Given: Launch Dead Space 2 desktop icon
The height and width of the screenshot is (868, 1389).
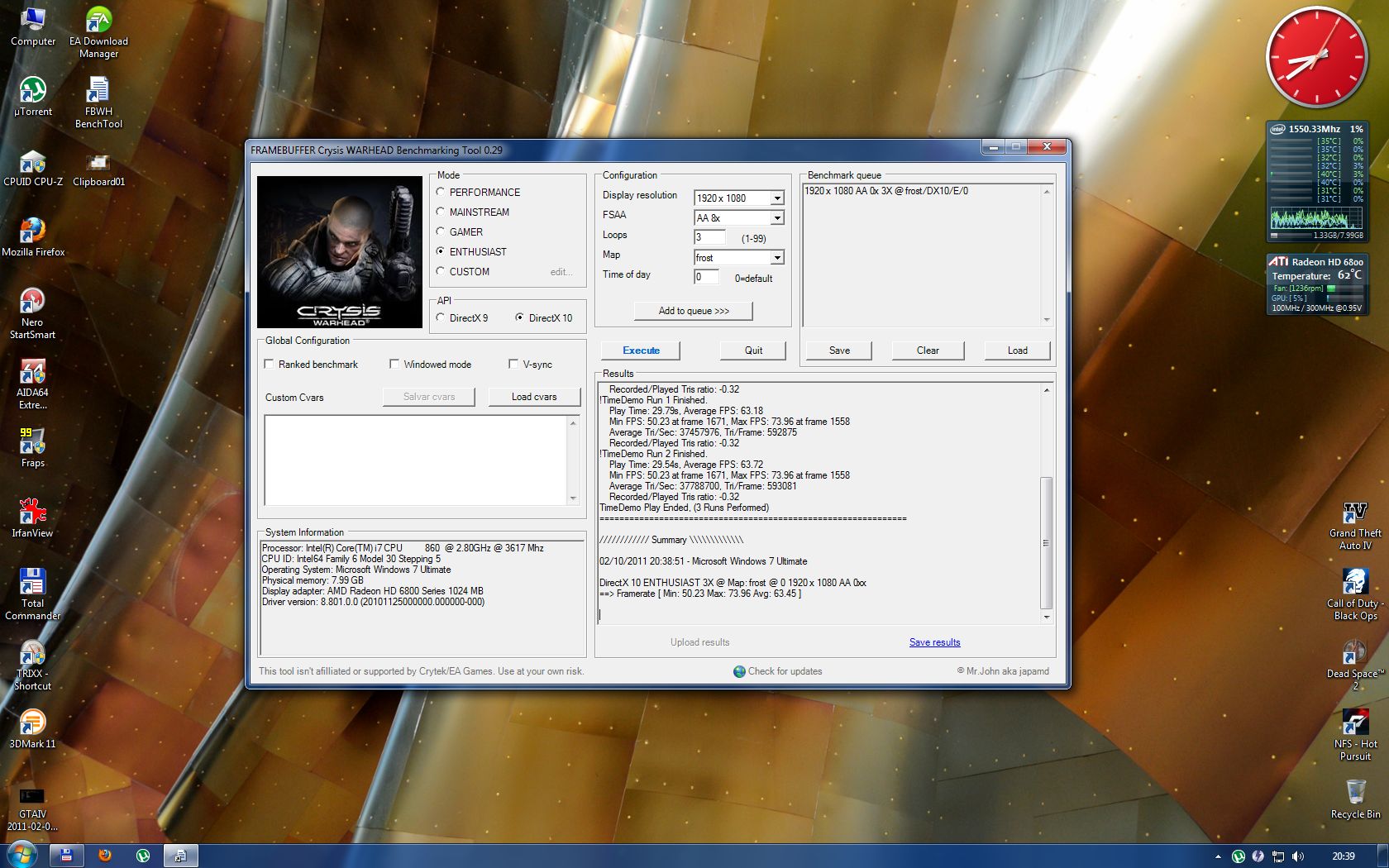Looking at the screenshot, I should (x=1355, y=665).
